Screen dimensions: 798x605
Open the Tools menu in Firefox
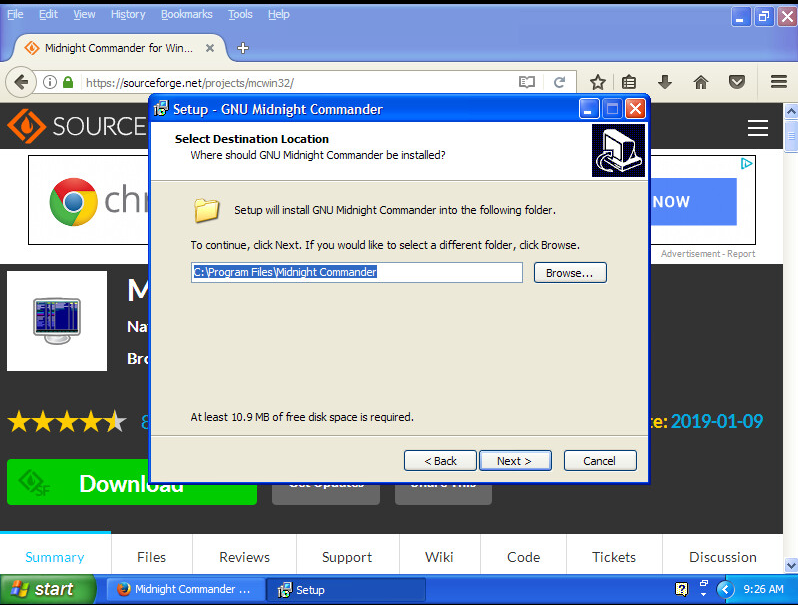240,14
